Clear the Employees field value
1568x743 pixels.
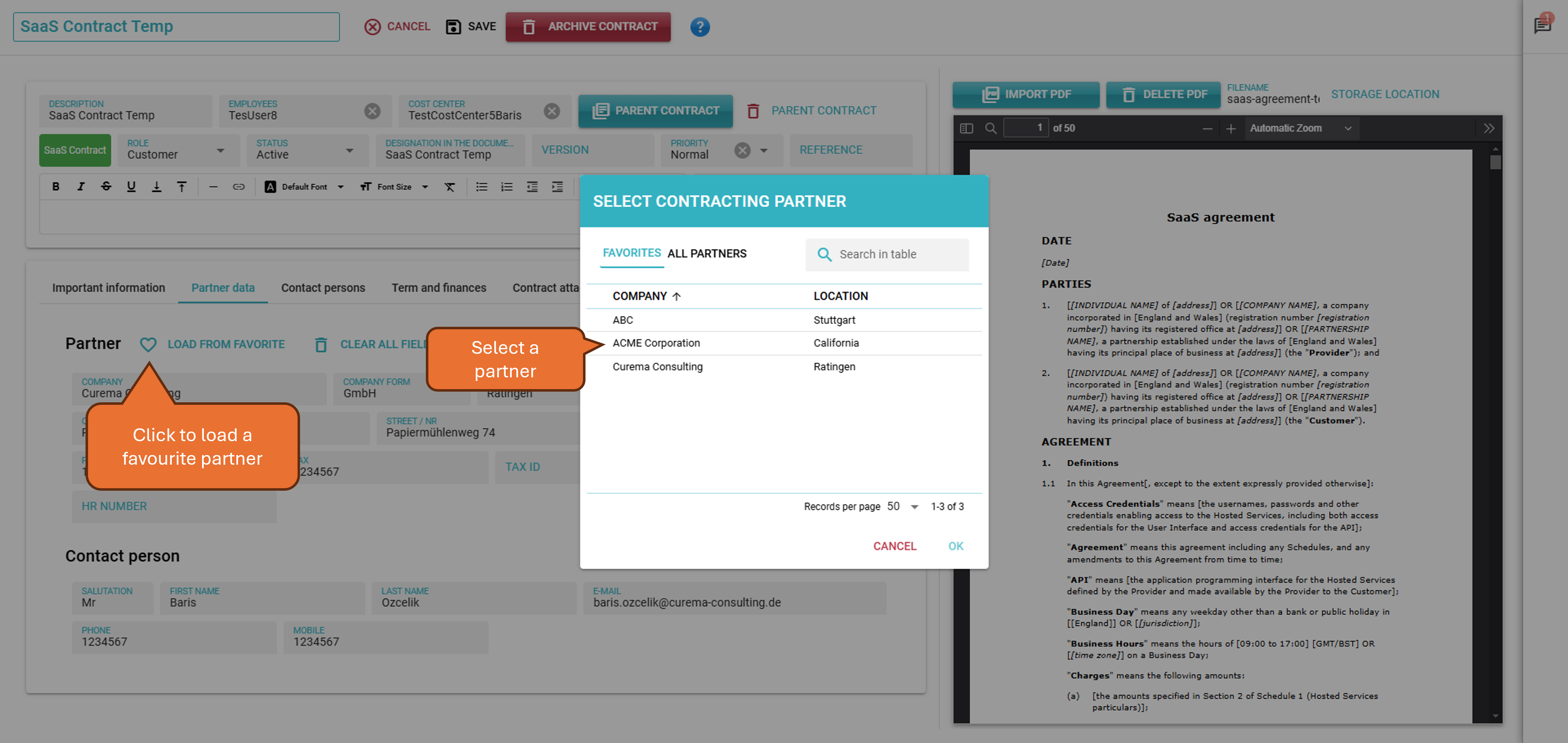point(372,111)
